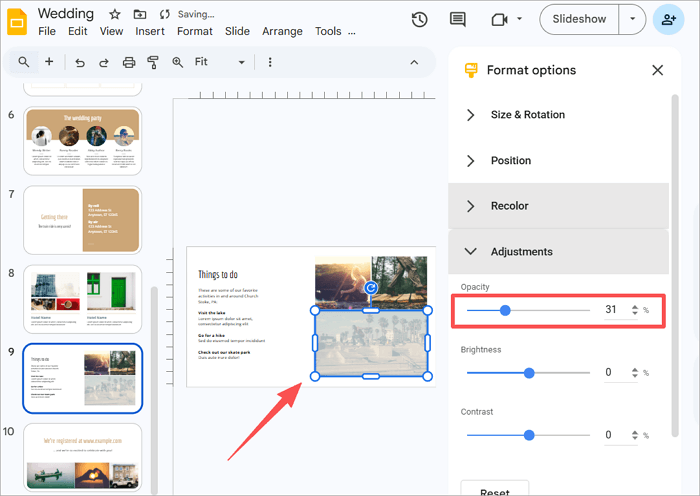
Task: Click the Slideshow button
Action: (579, 19)
